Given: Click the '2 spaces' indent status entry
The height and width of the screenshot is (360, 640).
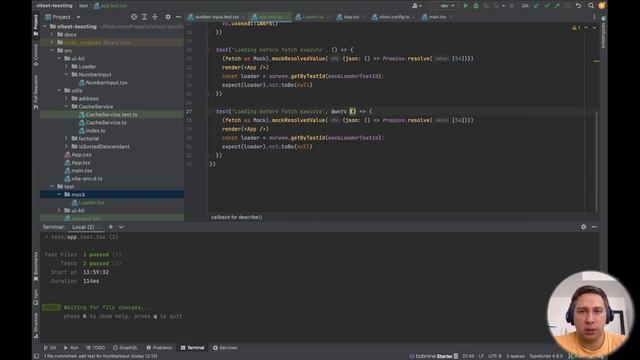Looking at the screenshot, I should coord(516,356).
